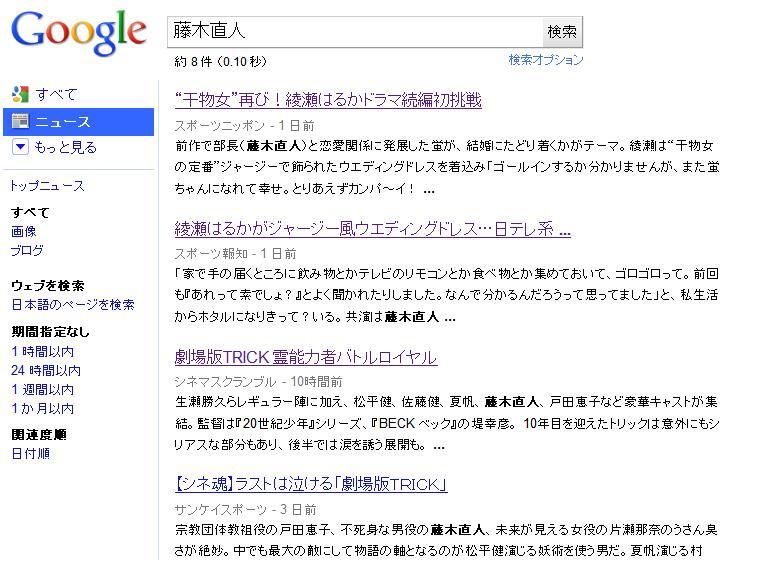
Task: Select the ニュース sidebar item
Action: 78,122
